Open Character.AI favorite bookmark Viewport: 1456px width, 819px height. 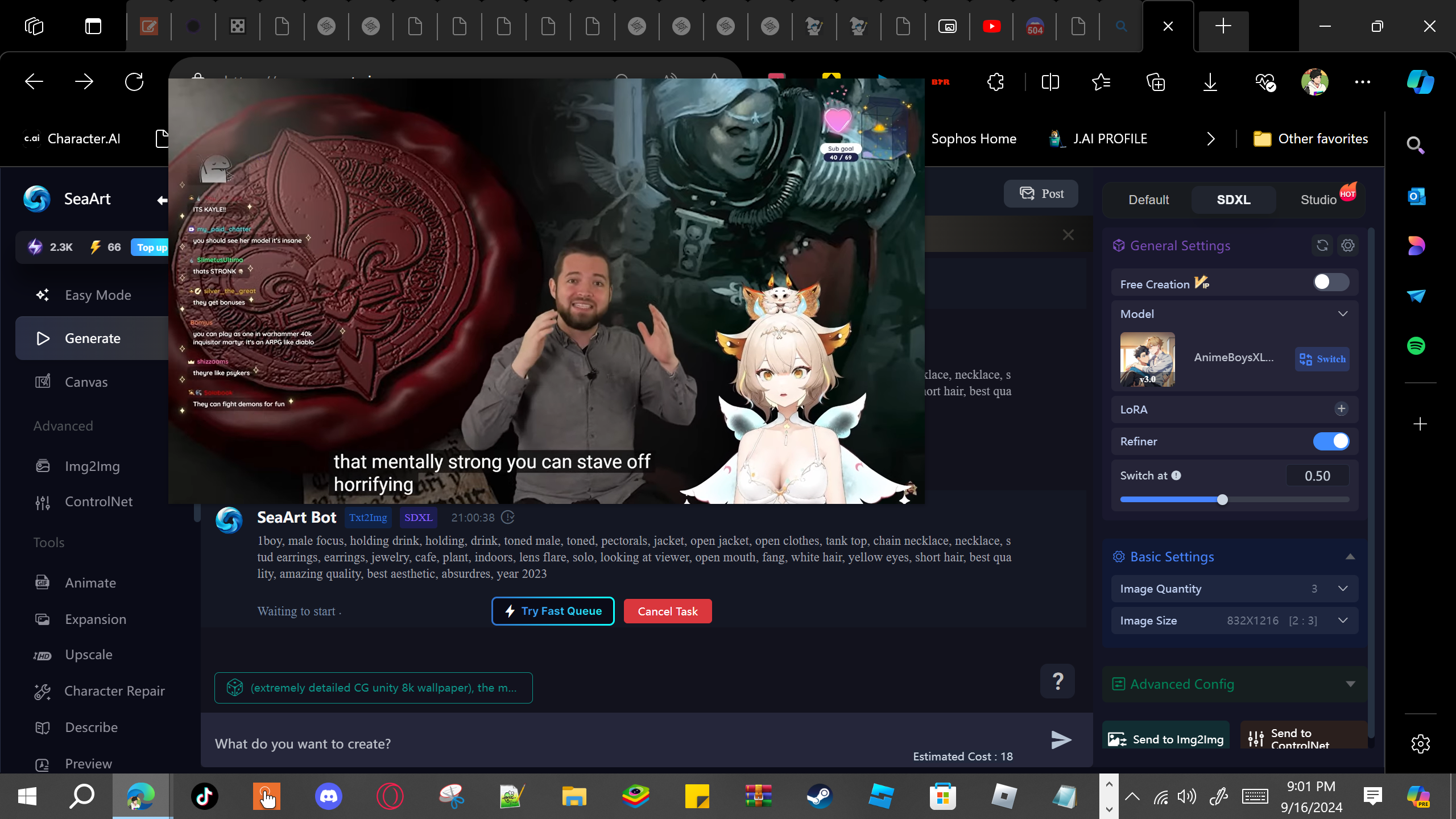tap(72, 139)
